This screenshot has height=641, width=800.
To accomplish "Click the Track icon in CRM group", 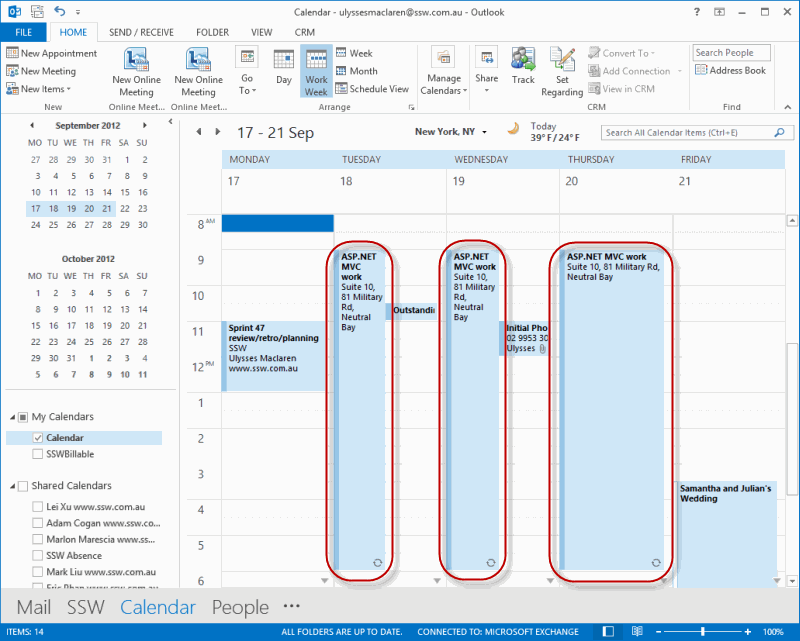I will pos(523,68).
